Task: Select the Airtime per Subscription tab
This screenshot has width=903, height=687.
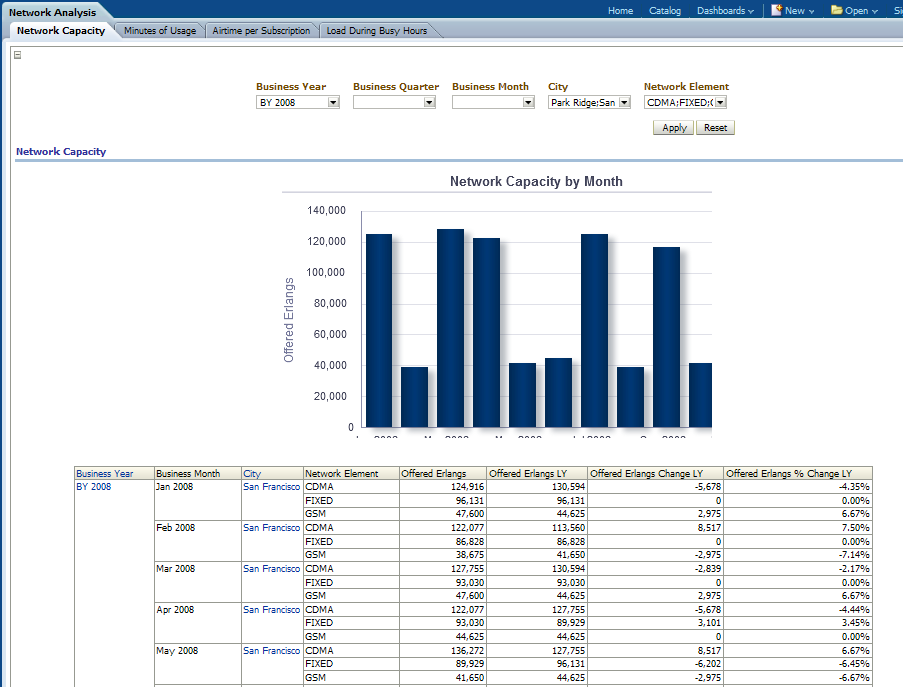Action: pos(262,31)
